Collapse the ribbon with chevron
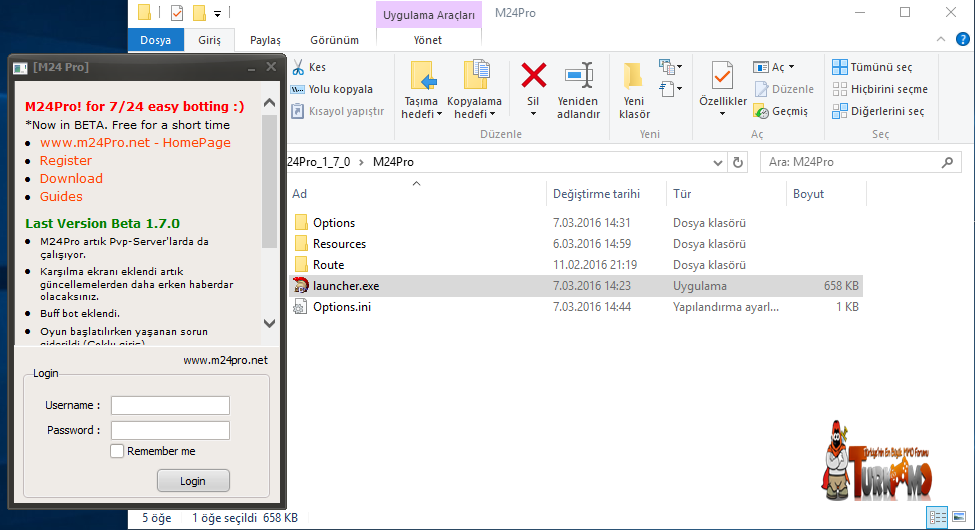Screen dimensions: 975x530 tap(941, 39)
